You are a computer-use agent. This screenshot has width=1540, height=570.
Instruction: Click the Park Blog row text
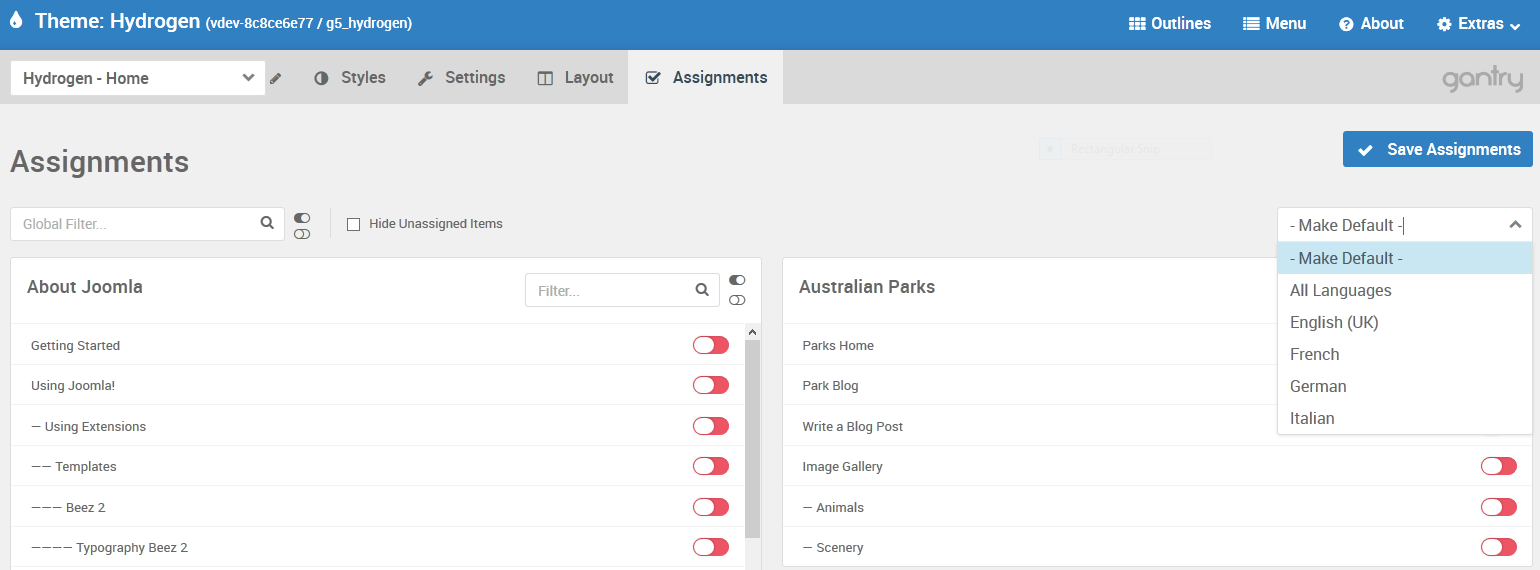tap(830, 385)
